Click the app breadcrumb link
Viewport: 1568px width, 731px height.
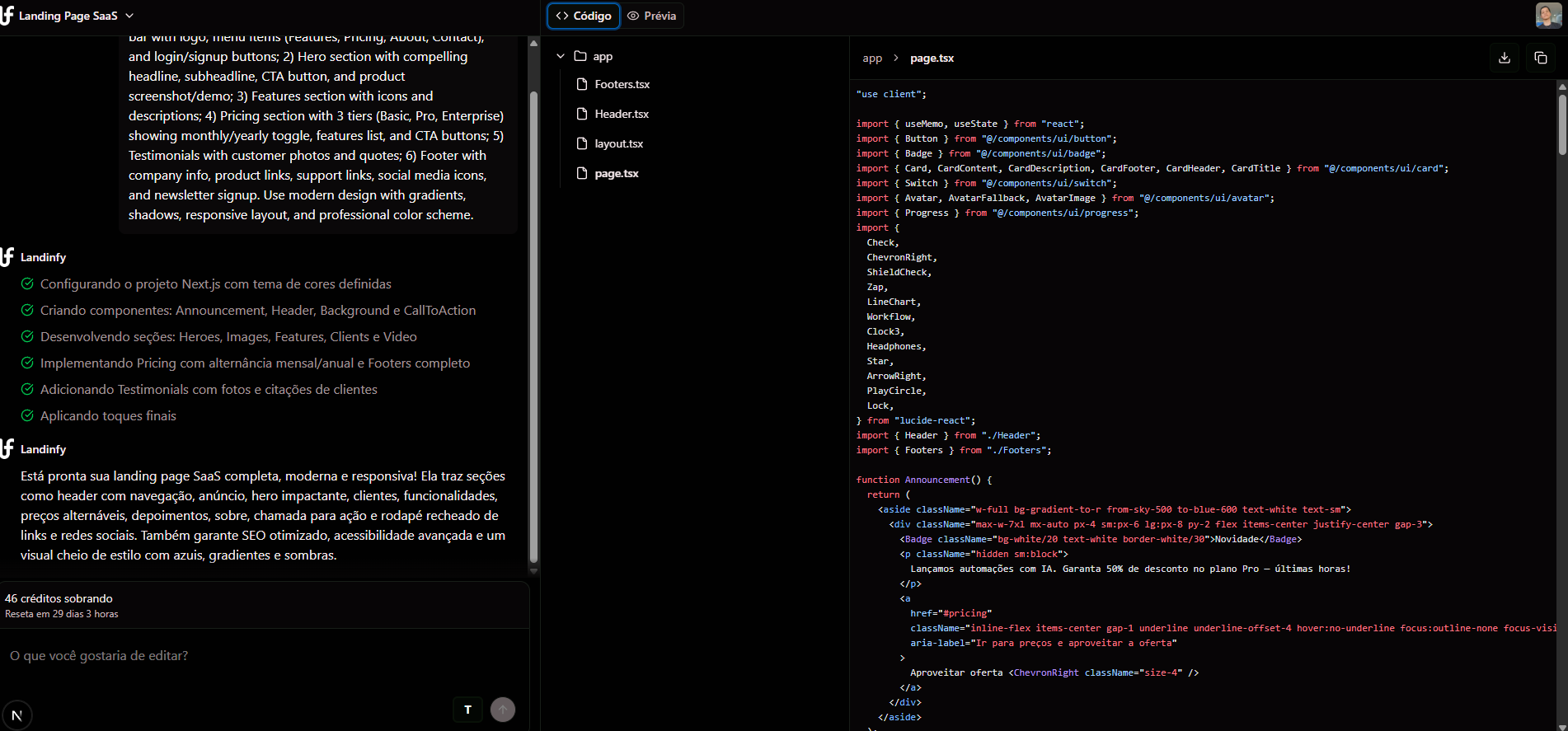(x=871, y=59)
